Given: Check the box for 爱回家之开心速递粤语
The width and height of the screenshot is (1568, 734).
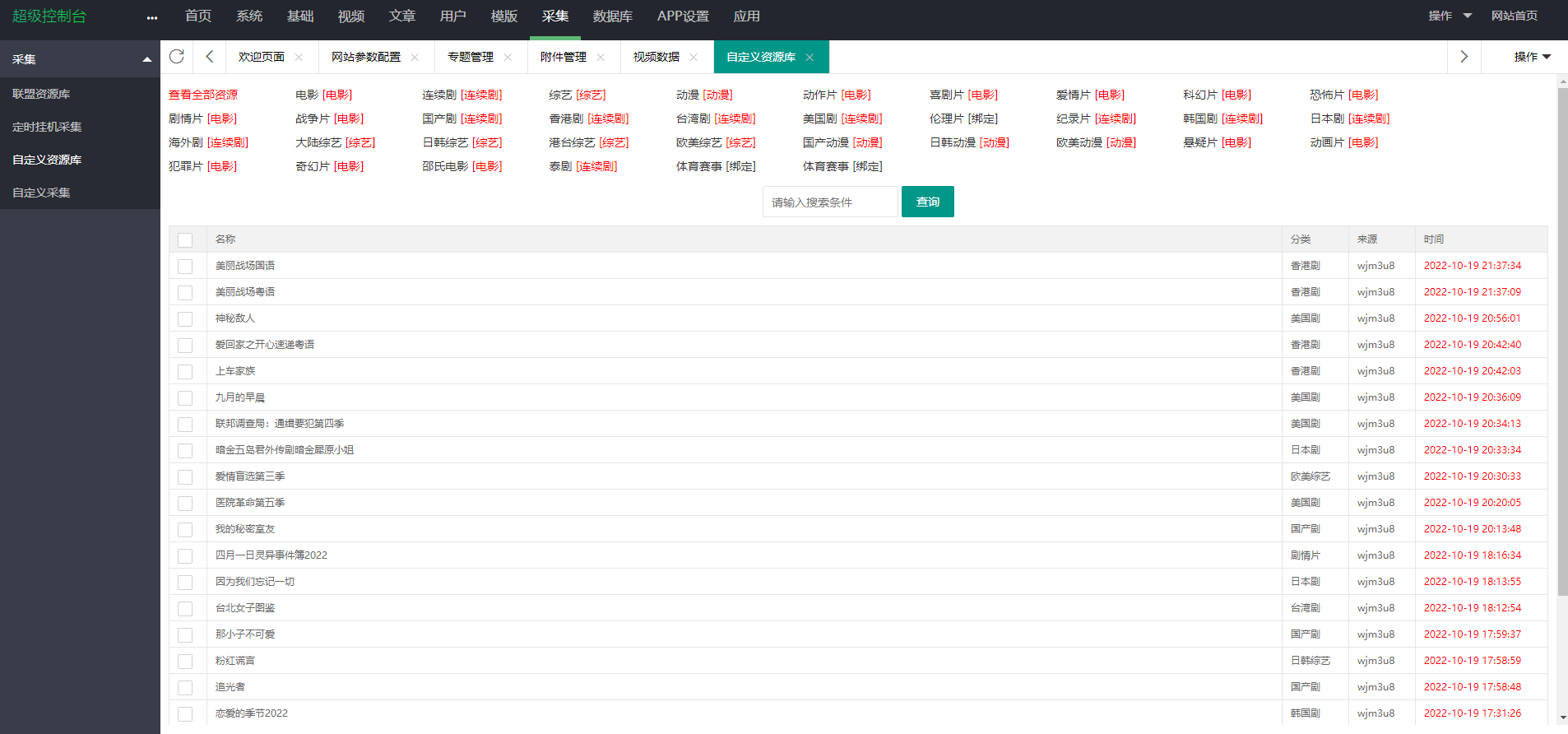Looking at the screenshot, I should (x=185, y=345).
